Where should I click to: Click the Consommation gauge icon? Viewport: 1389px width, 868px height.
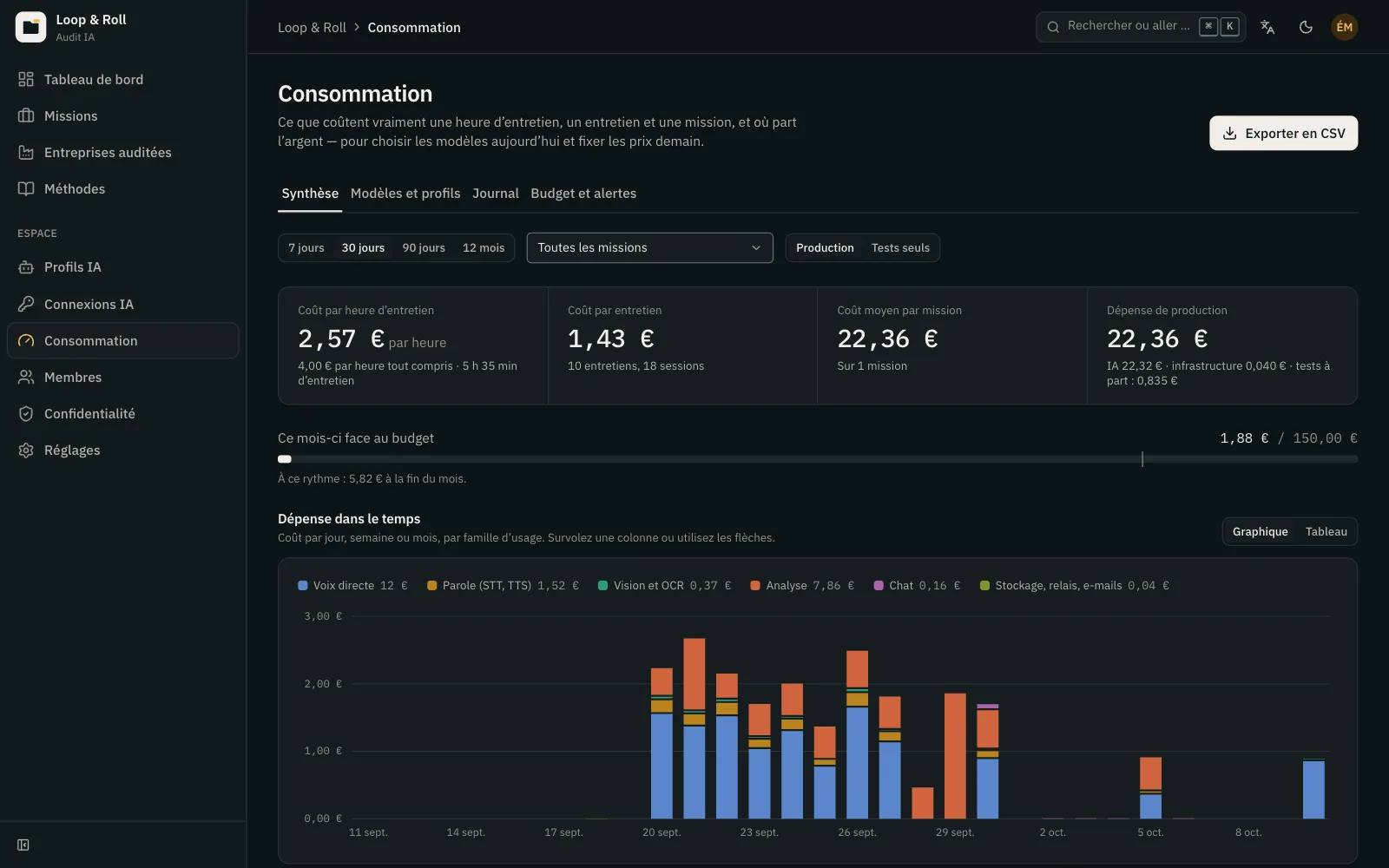[x=26, y=340]
